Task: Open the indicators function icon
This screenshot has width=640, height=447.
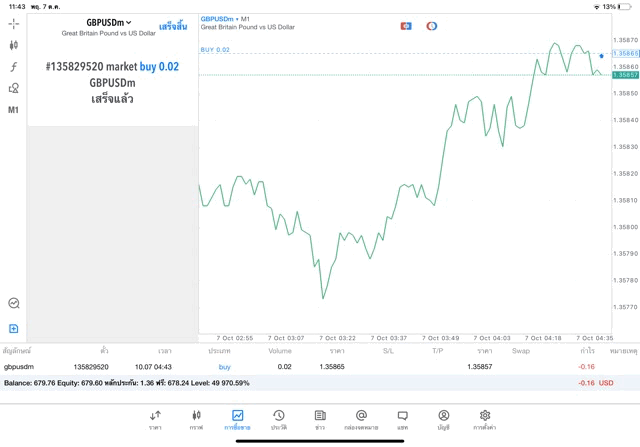Action: click(13, 67)
